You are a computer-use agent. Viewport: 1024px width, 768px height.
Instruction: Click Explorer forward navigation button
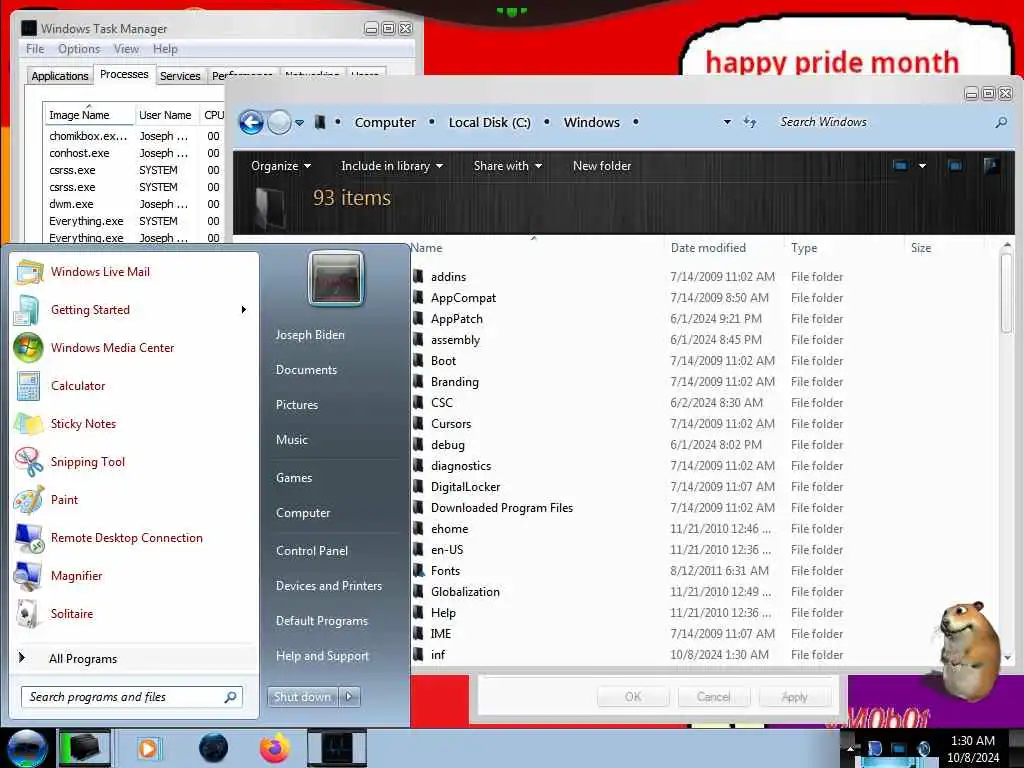pos(280,122)
